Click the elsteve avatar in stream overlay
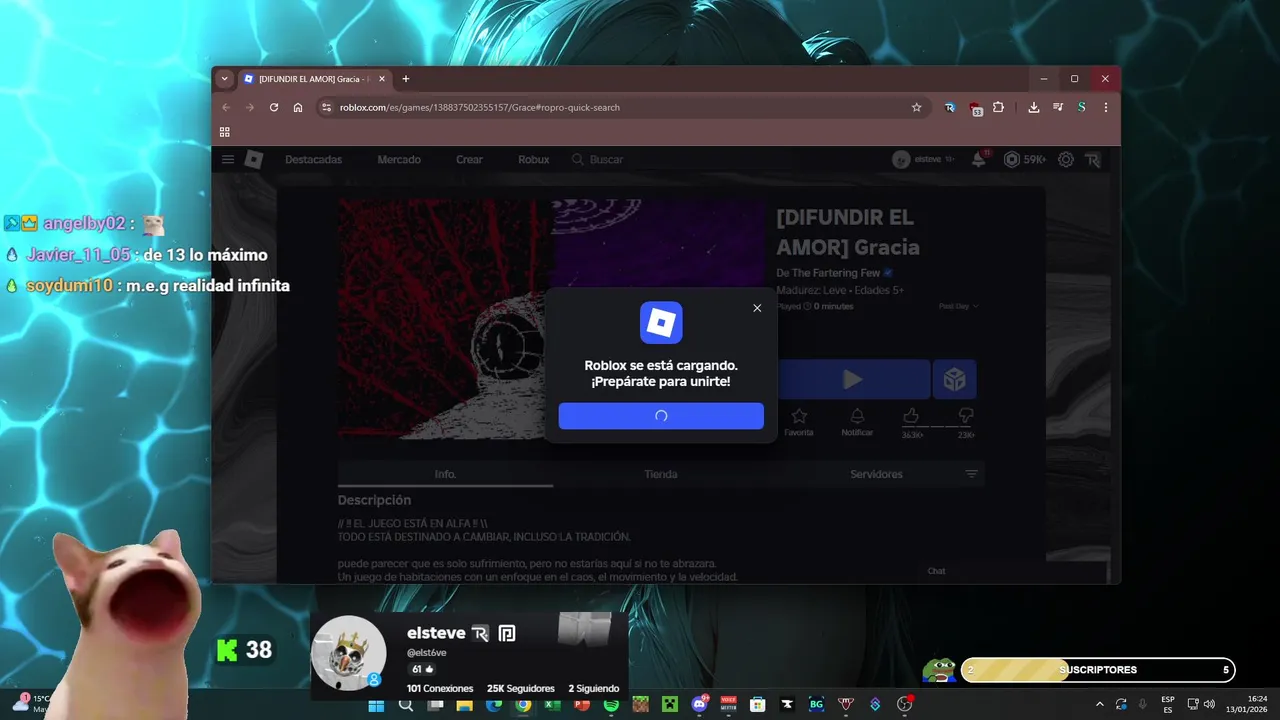Screen dimensions: 1280x720 click(x=349, y=653)
